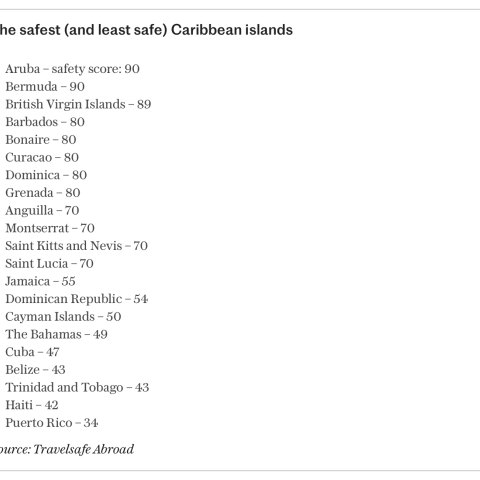Click the Dominica – 80 entry

46,175
